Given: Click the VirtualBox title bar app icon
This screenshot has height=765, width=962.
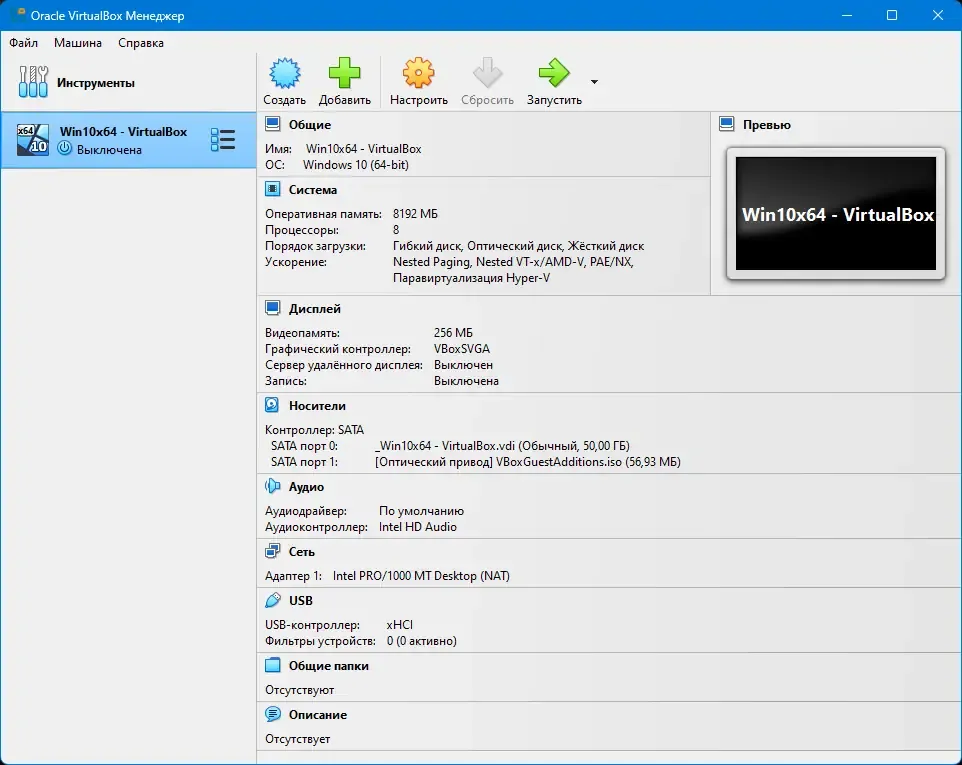Looking at the screenshot, I should 18,13.
